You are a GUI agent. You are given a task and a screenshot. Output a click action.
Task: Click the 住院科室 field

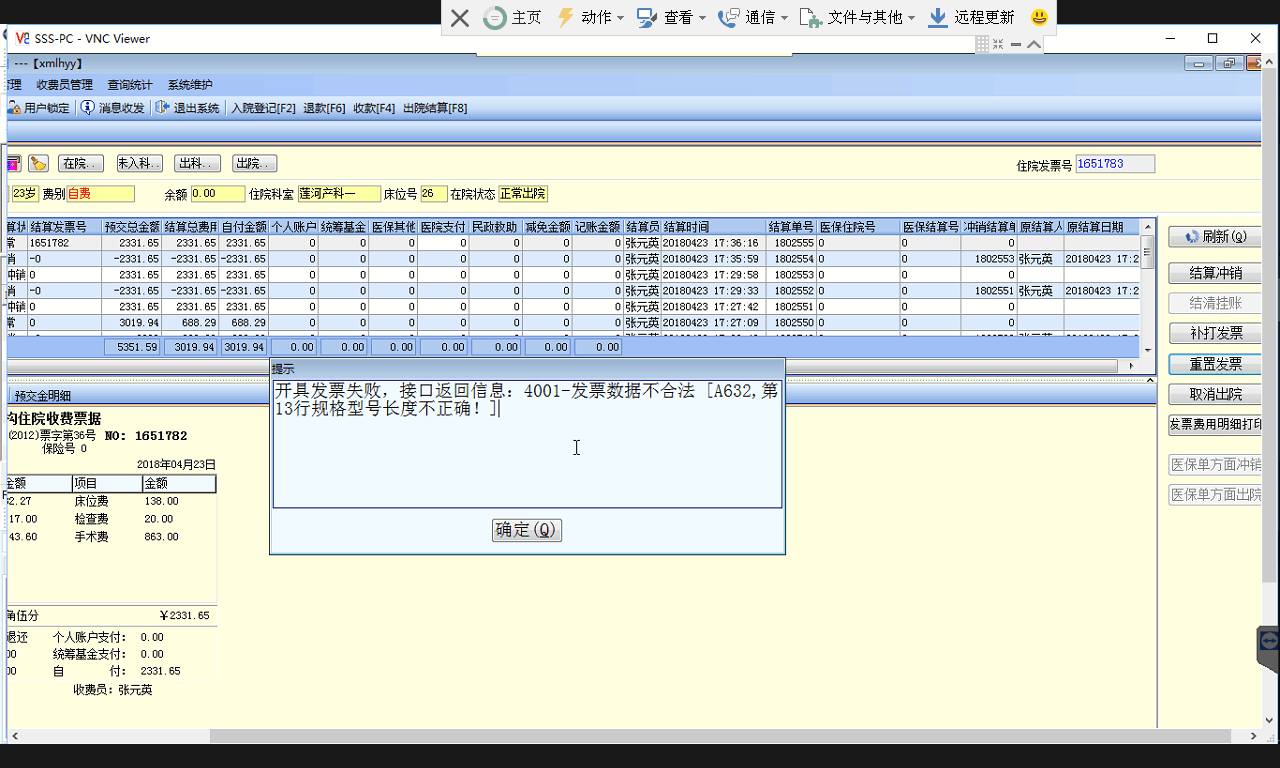point(339,194)
